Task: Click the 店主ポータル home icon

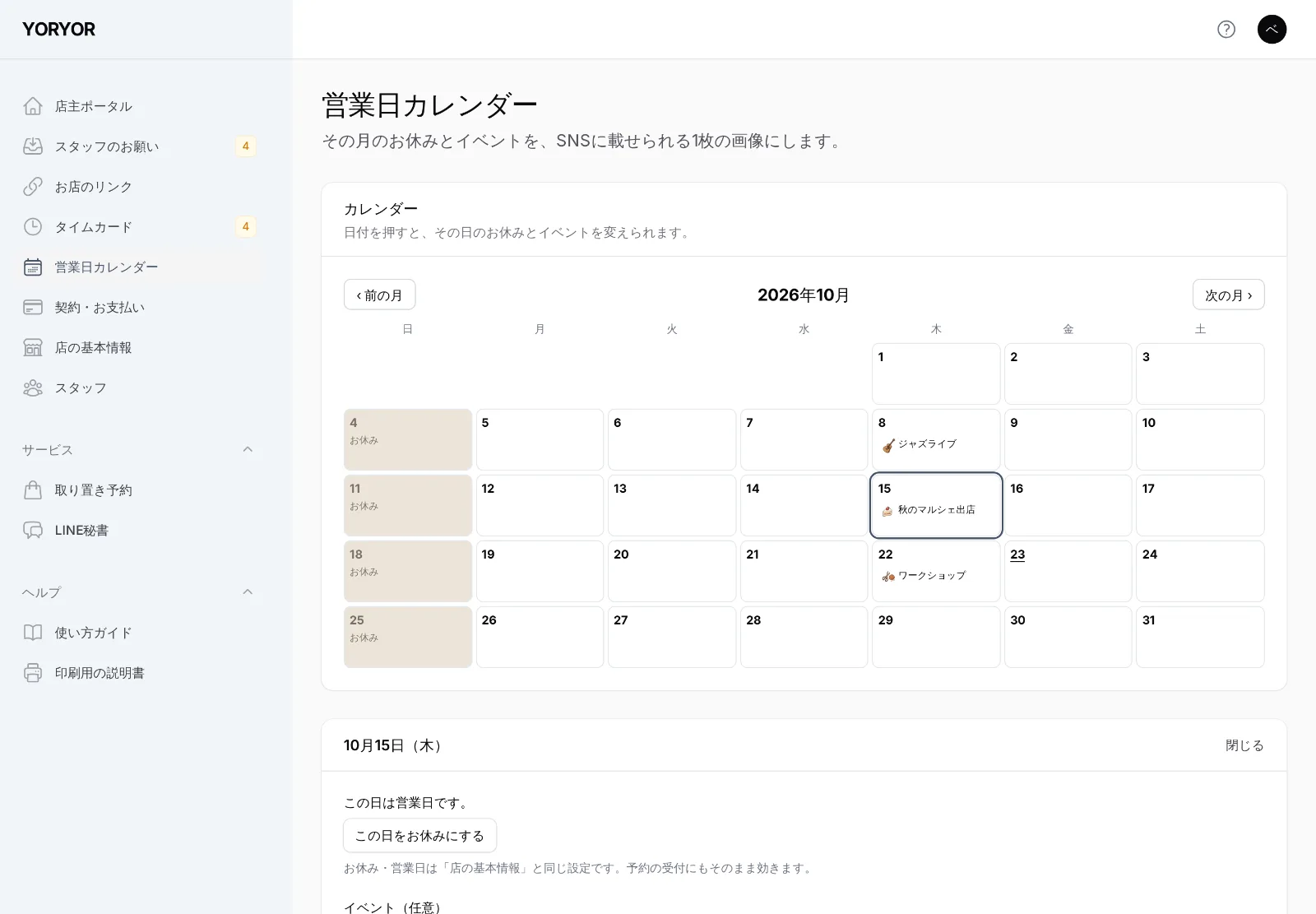Action: (33, 106)
